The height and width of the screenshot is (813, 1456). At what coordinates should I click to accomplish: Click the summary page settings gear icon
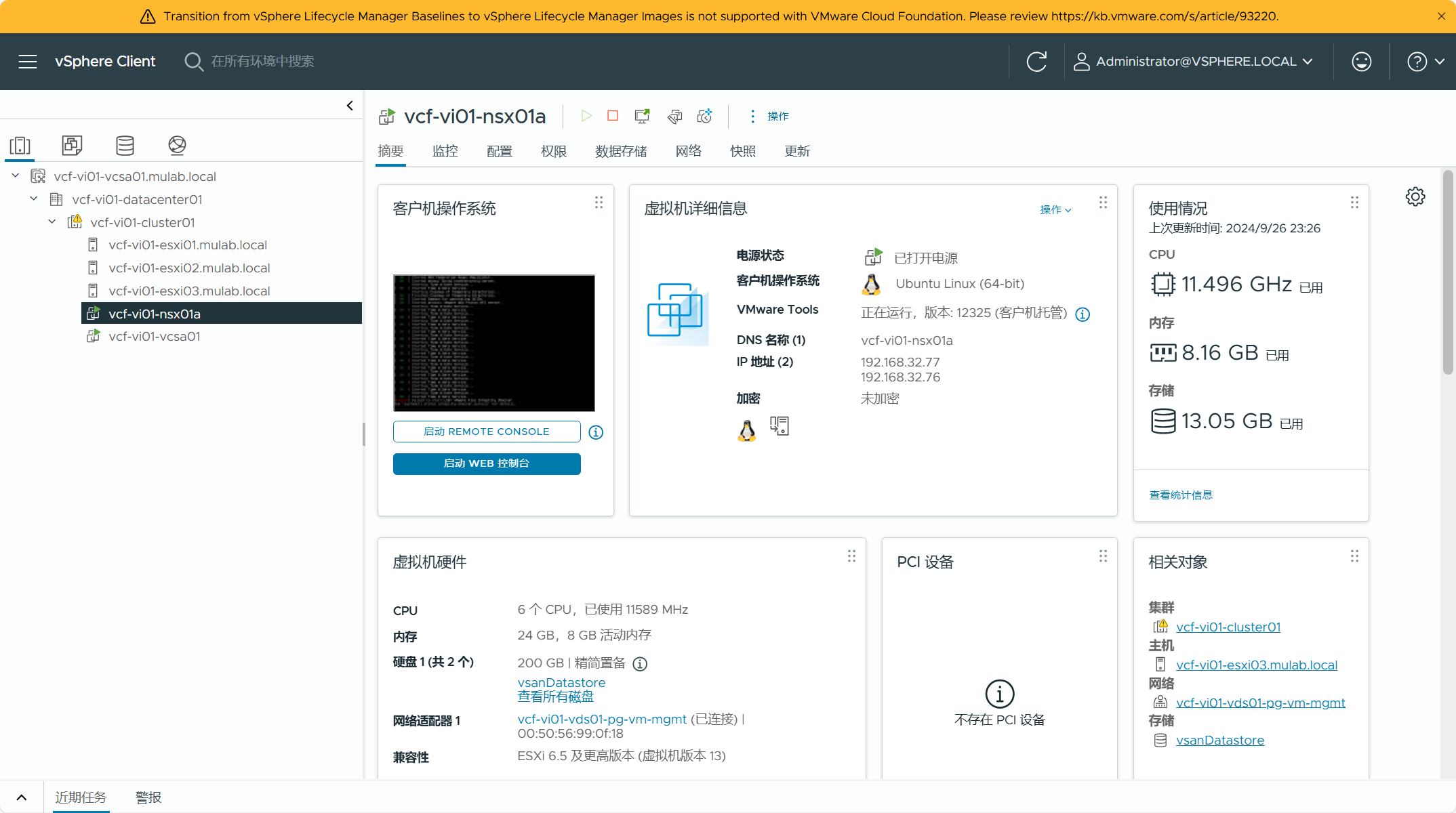click(1415, 197)
